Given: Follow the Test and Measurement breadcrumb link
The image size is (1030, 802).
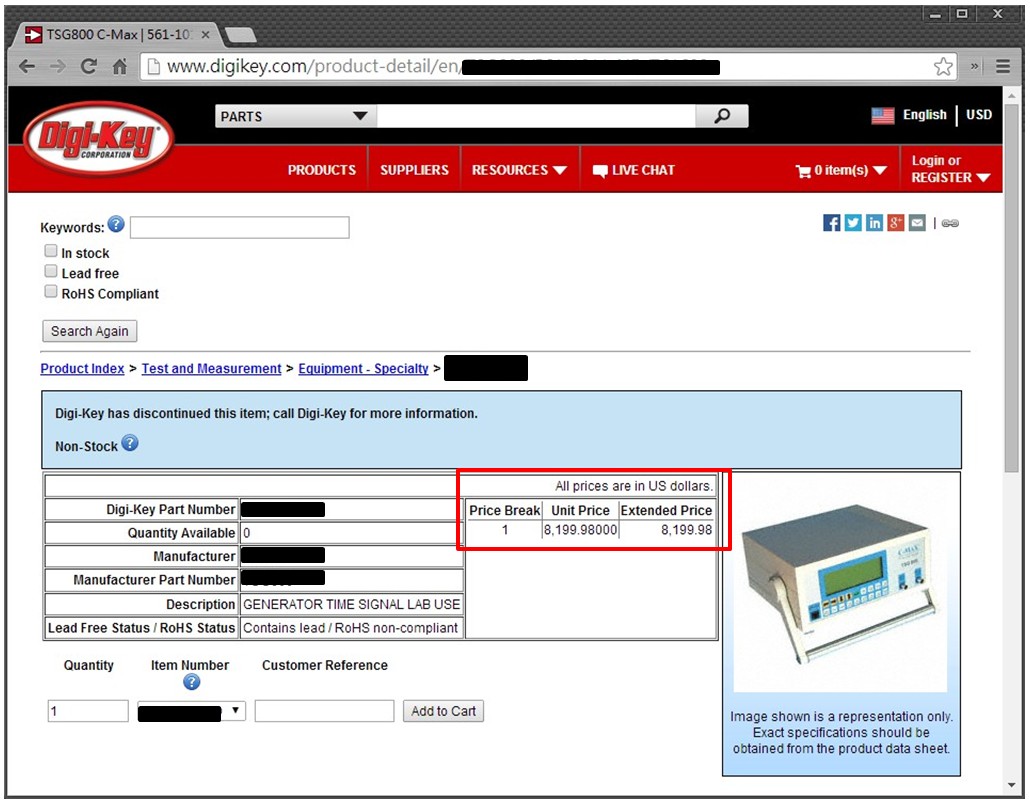Looking at the screenshot, I should click(212, 368).
